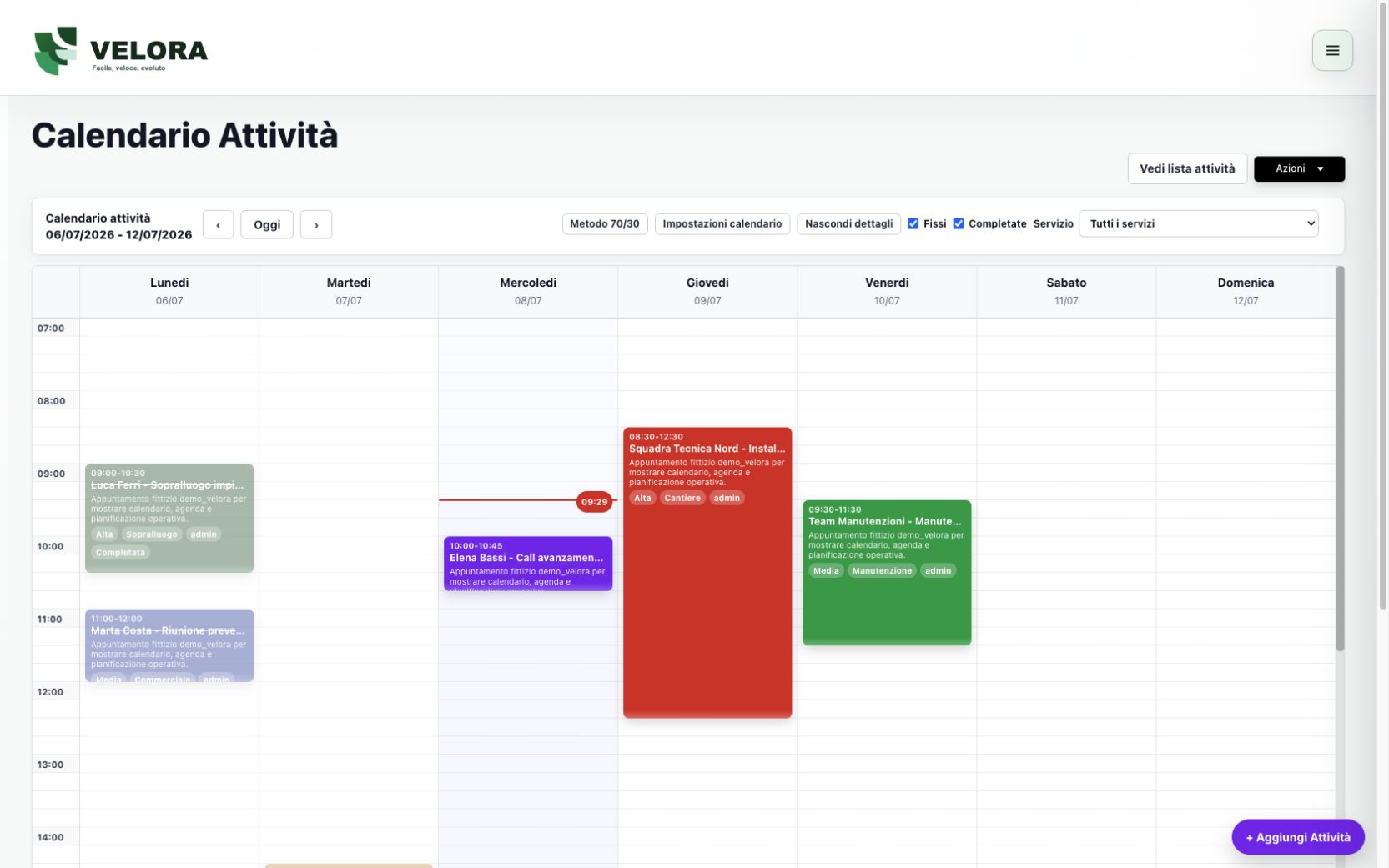Click the Alta tag on Squadra Tecnica event

pyautogui.click(x=642, y=498)
